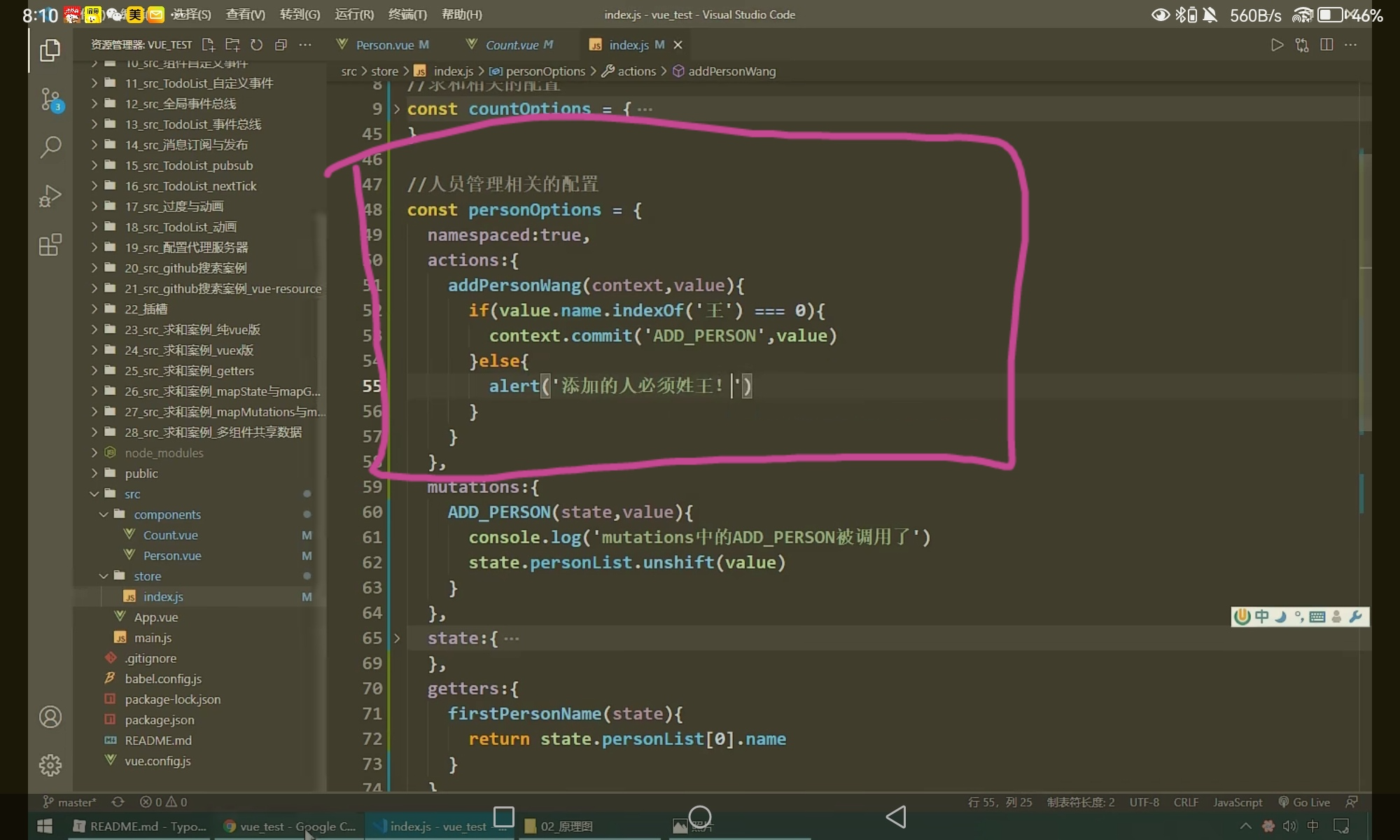The image size is (1400, 840).
Task: Click the editor vertical scrollbar
Action: [1365, 294]
